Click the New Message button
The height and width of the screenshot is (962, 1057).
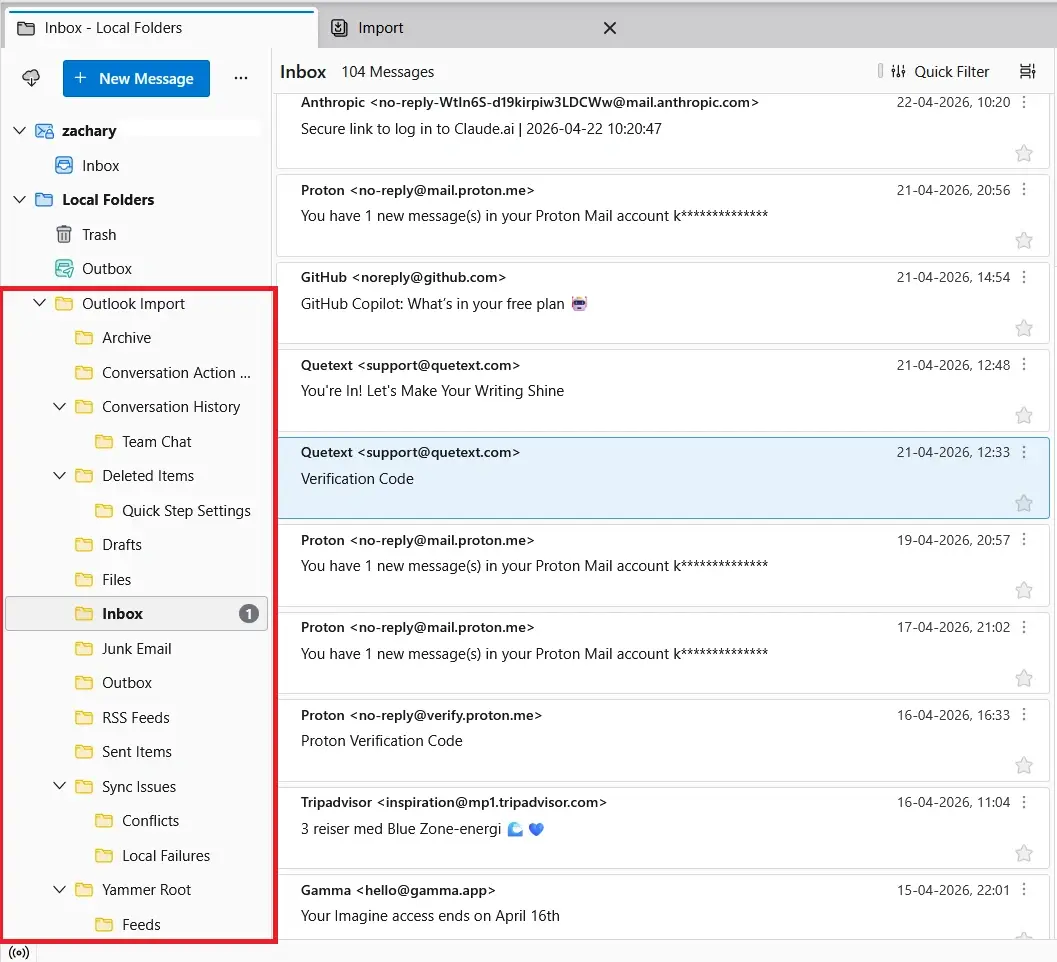(x=136, y=78)
